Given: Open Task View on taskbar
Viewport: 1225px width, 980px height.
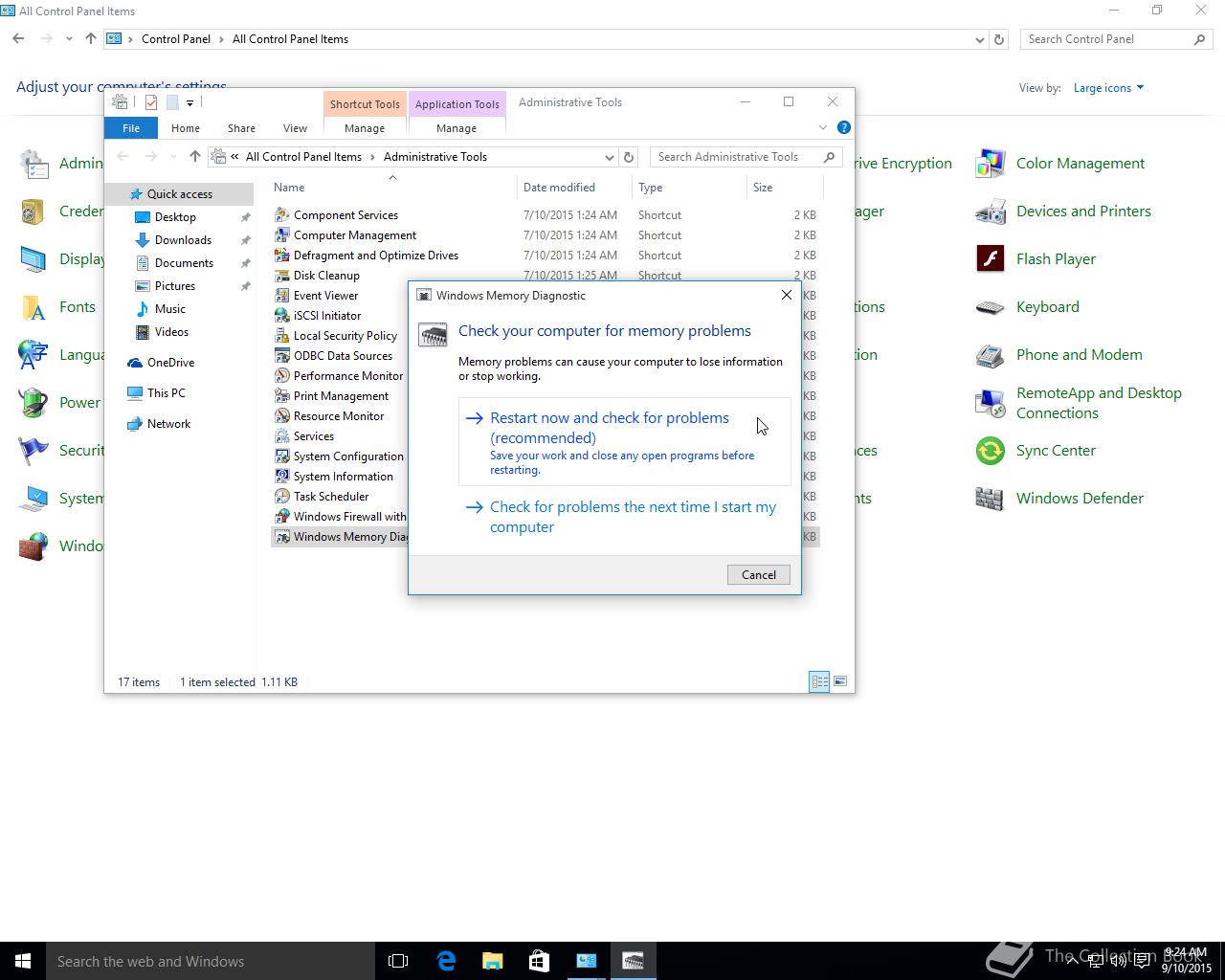Looking at the screenshot, I should 398,961.
